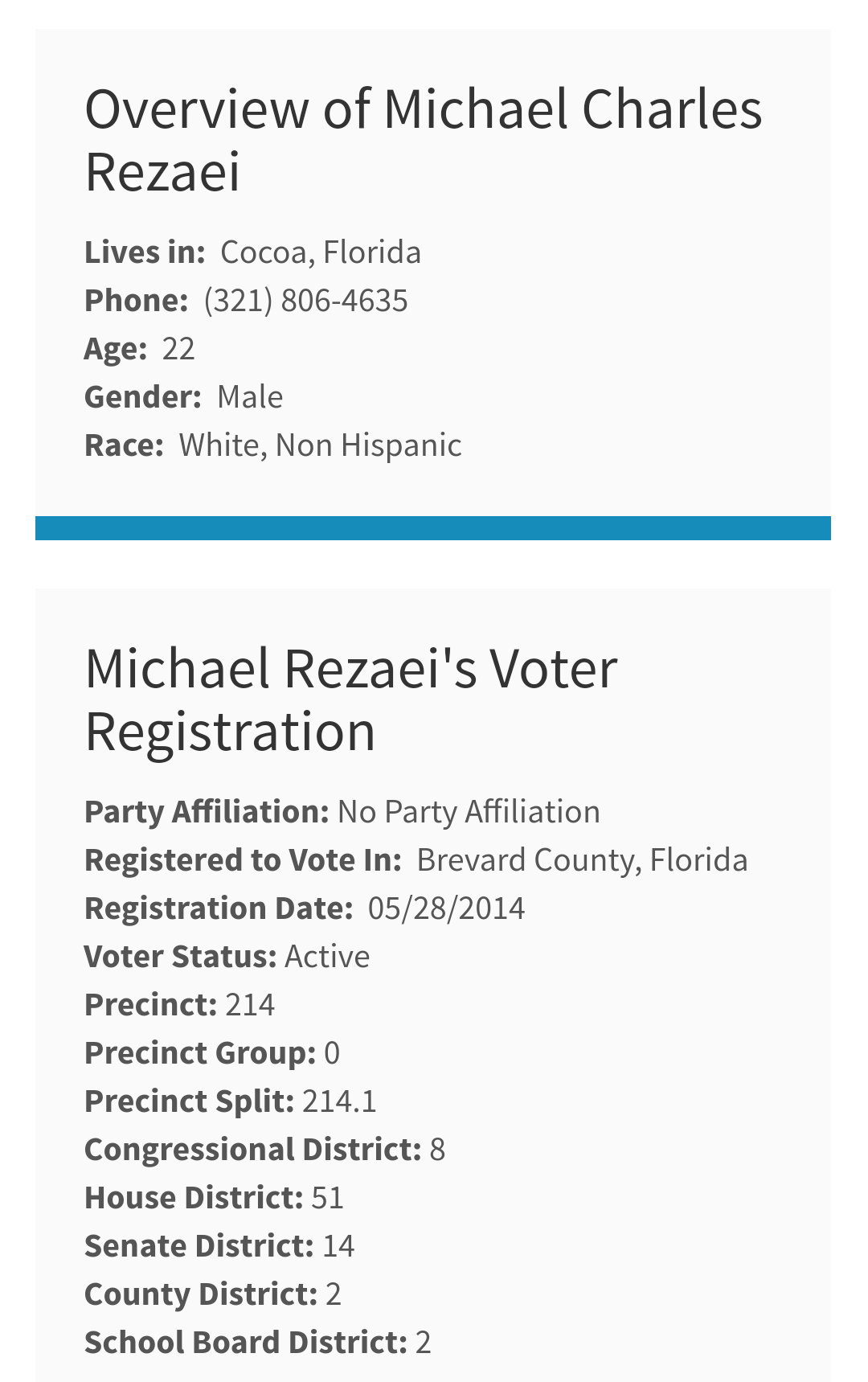Select the Voter Status Active value

point(327,956)
